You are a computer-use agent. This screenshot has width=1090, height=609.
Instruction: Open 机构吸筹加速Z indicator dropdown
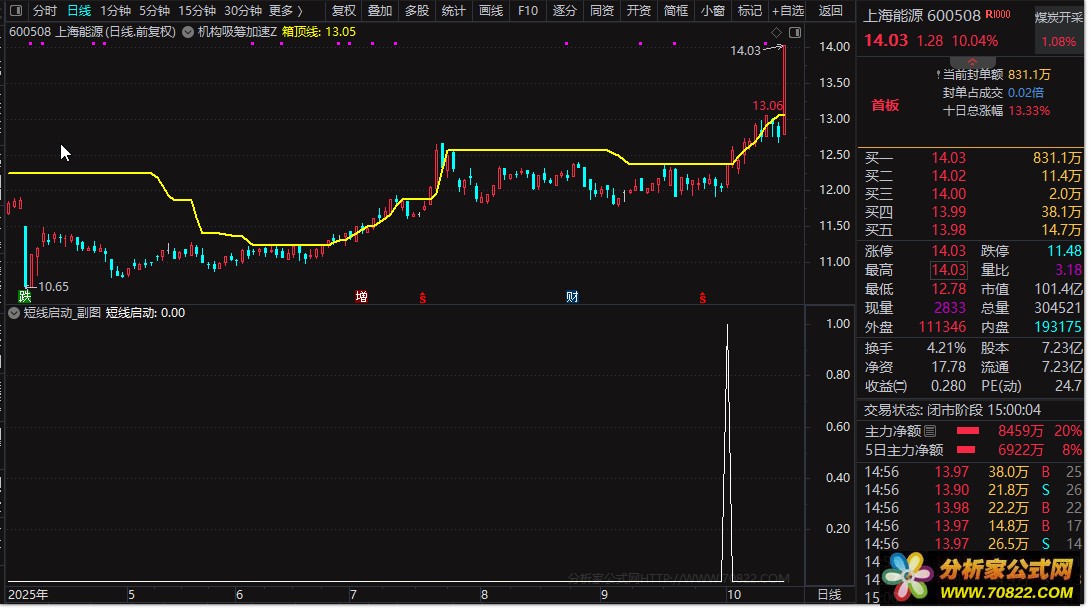pyautogui.click(x=188, y=32)
